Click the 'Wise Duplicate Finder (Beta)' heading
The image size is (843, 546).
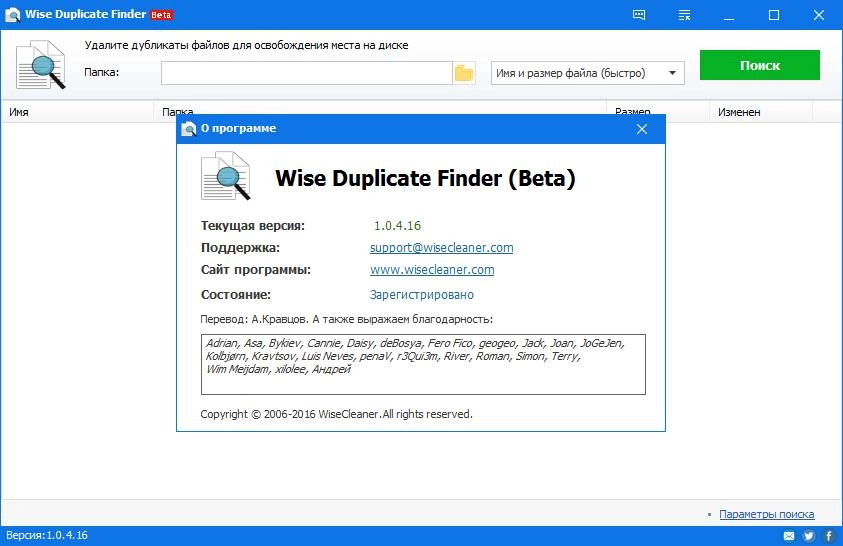pyautogui.click(x=425, y=178)
